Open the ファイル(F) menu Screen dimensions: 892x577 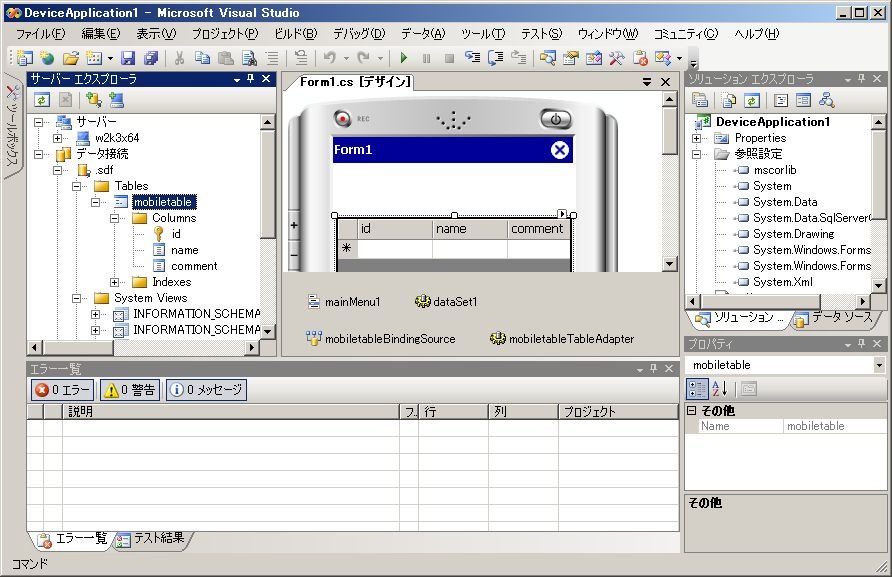(x=40, y=34)
